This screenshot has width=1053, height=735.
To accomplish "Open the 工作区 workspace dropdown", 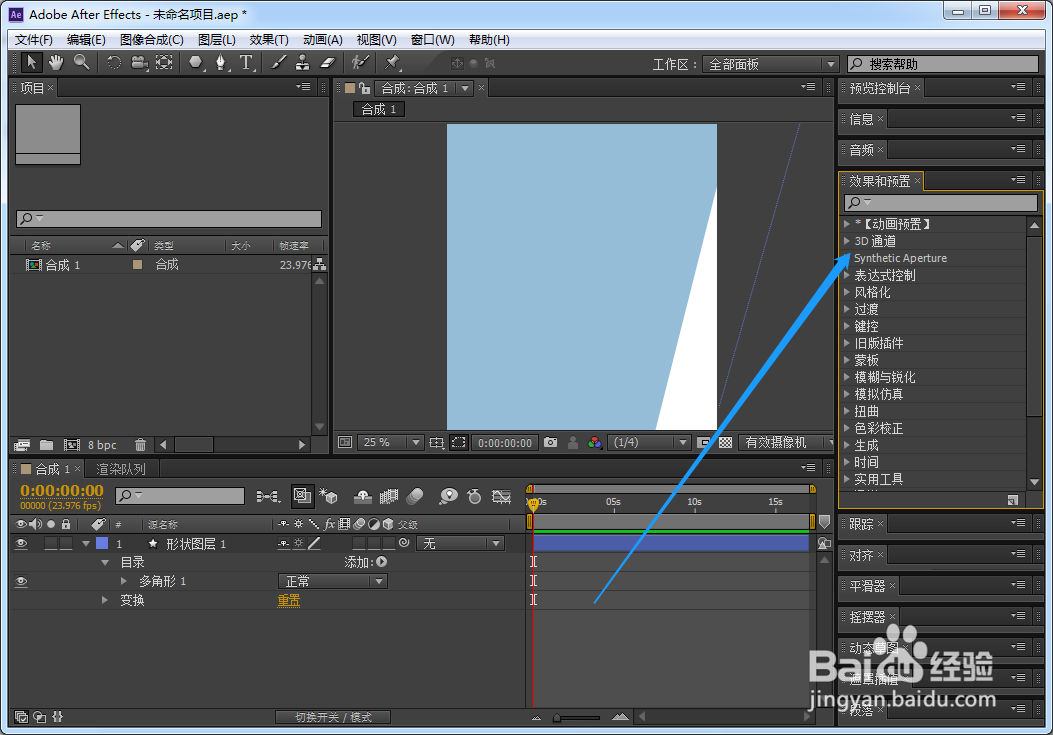I will coord(771,64).
